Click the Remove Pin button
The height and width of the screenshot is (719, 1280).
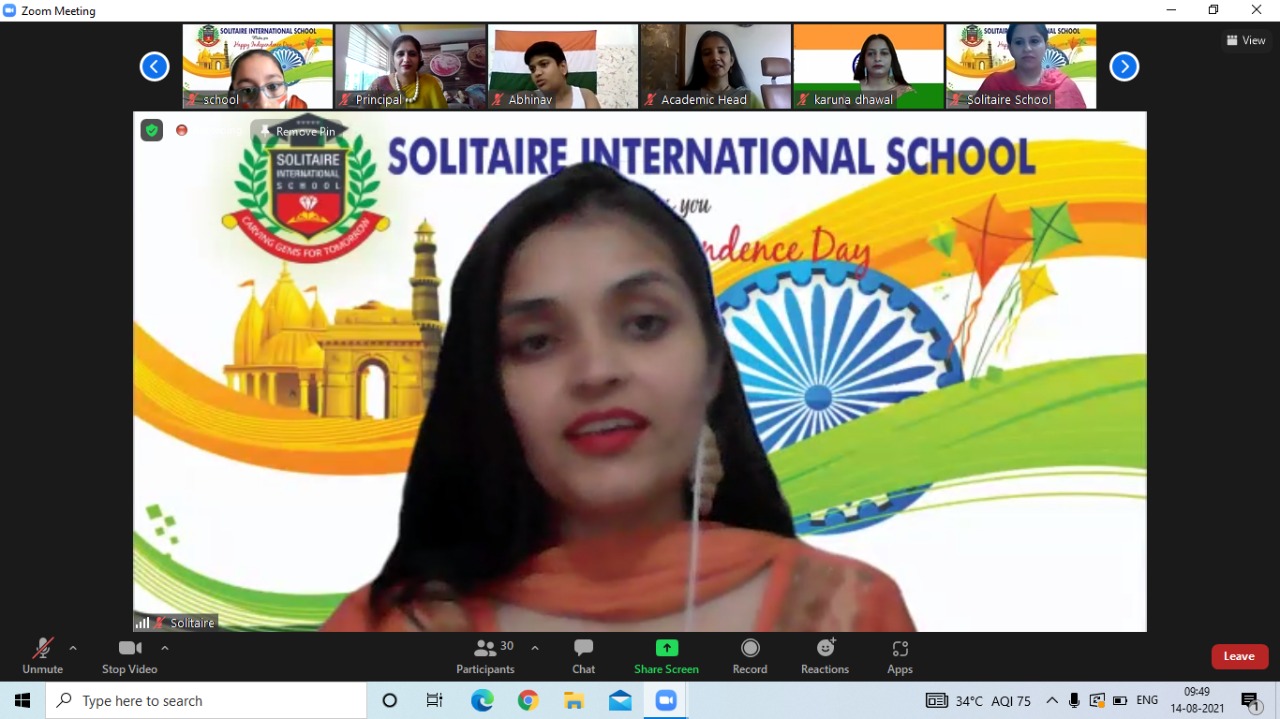click(297, 131)
